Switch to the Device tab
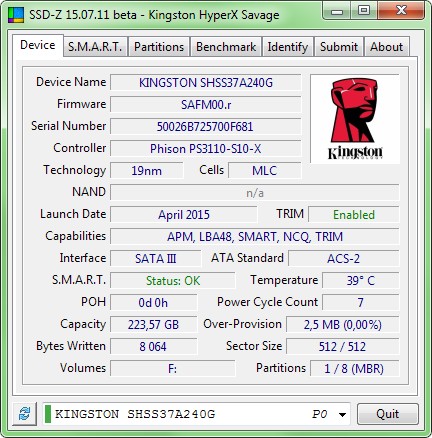This screenshot has width=432, height=438. click(38, 45)
